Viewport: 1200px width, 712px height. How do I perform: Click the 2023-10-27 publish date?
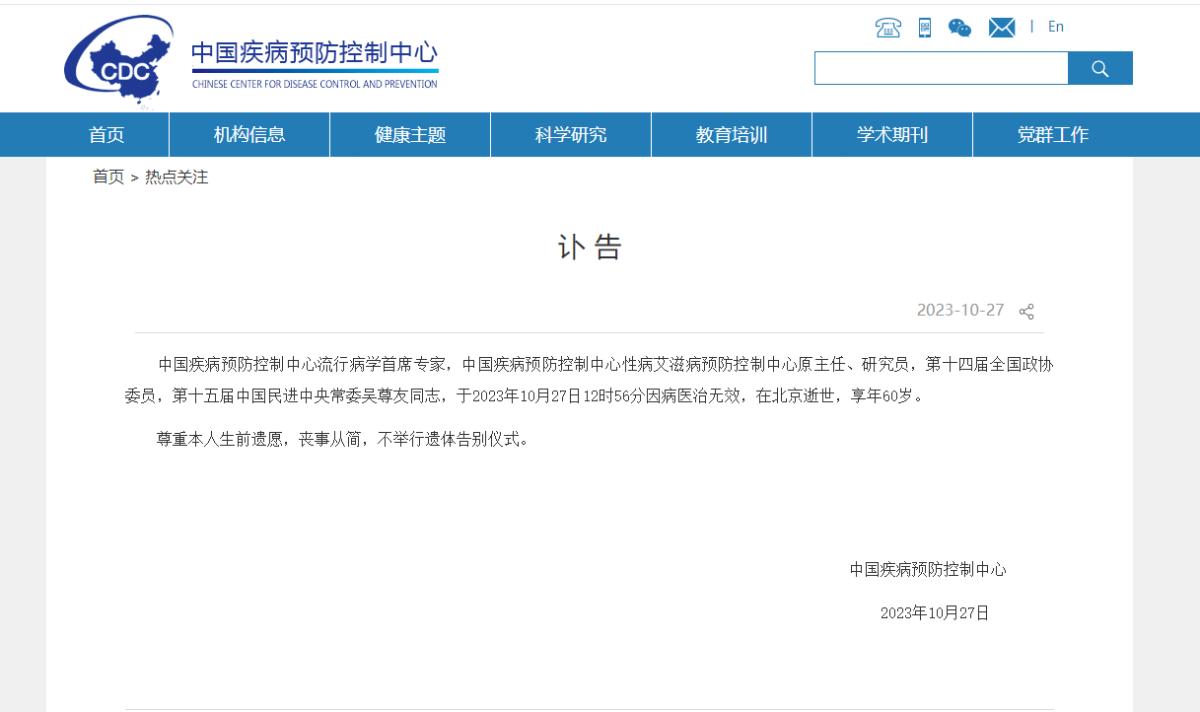pos(960,310)
